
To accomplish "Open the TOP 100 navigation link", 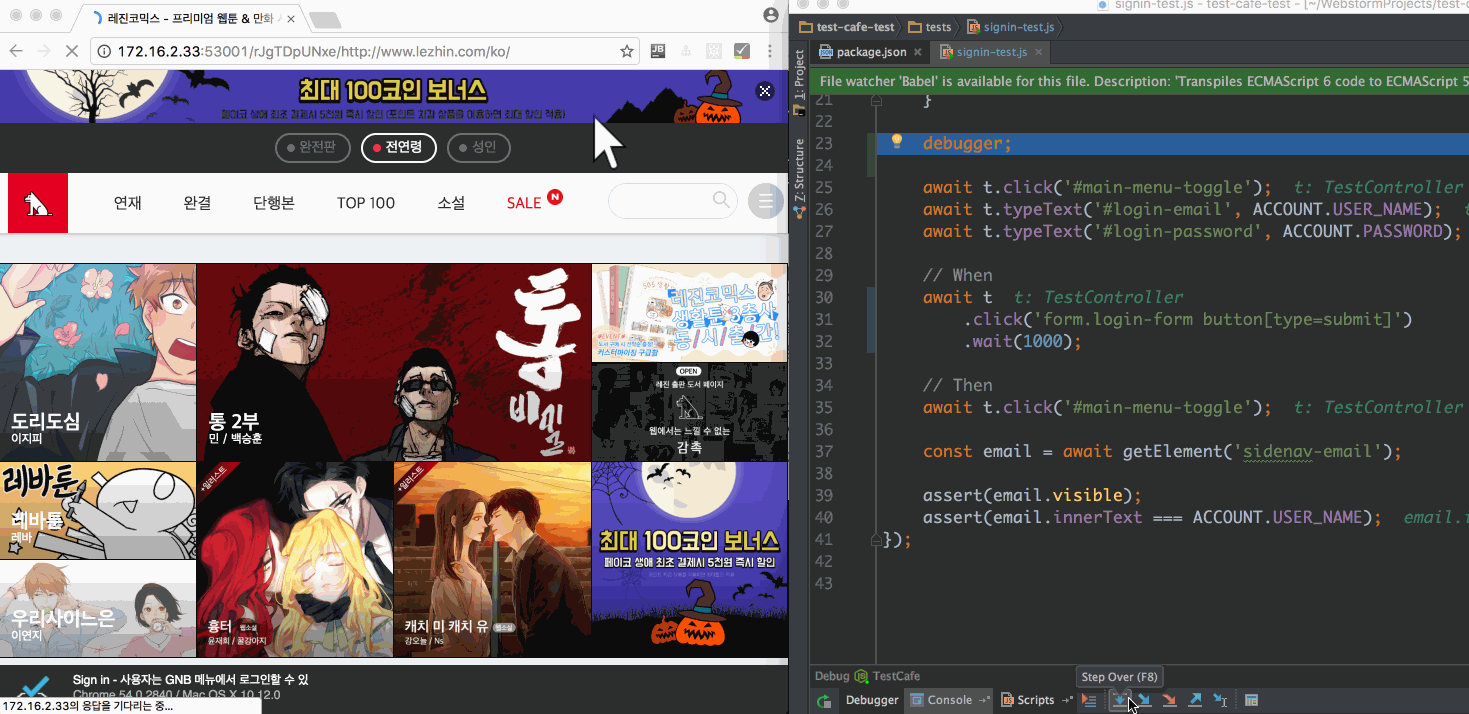I will tap(365, 203).
